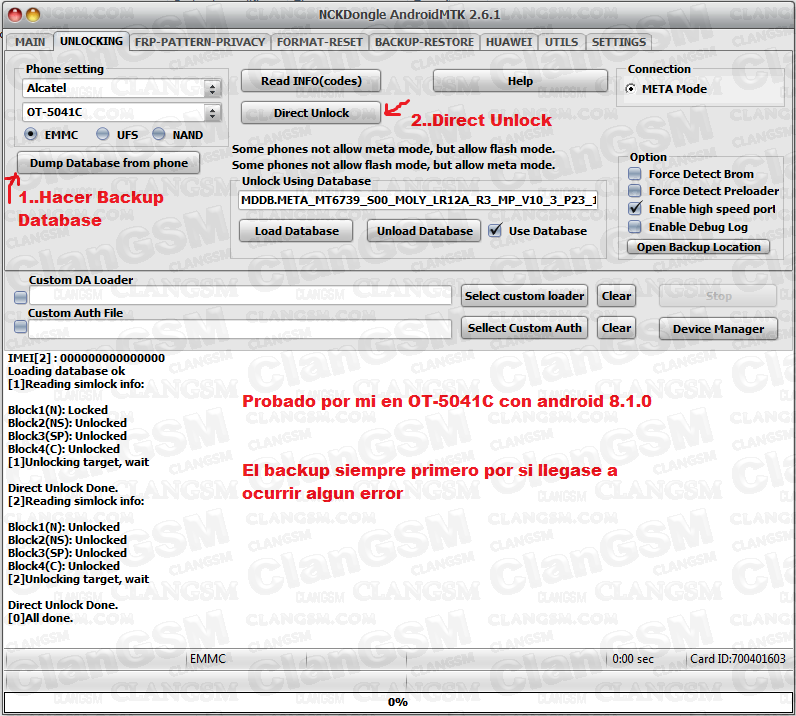Open the FRP-PATTERN-PRIVACY tab
The image size is (796, 716).
(200, 42)
